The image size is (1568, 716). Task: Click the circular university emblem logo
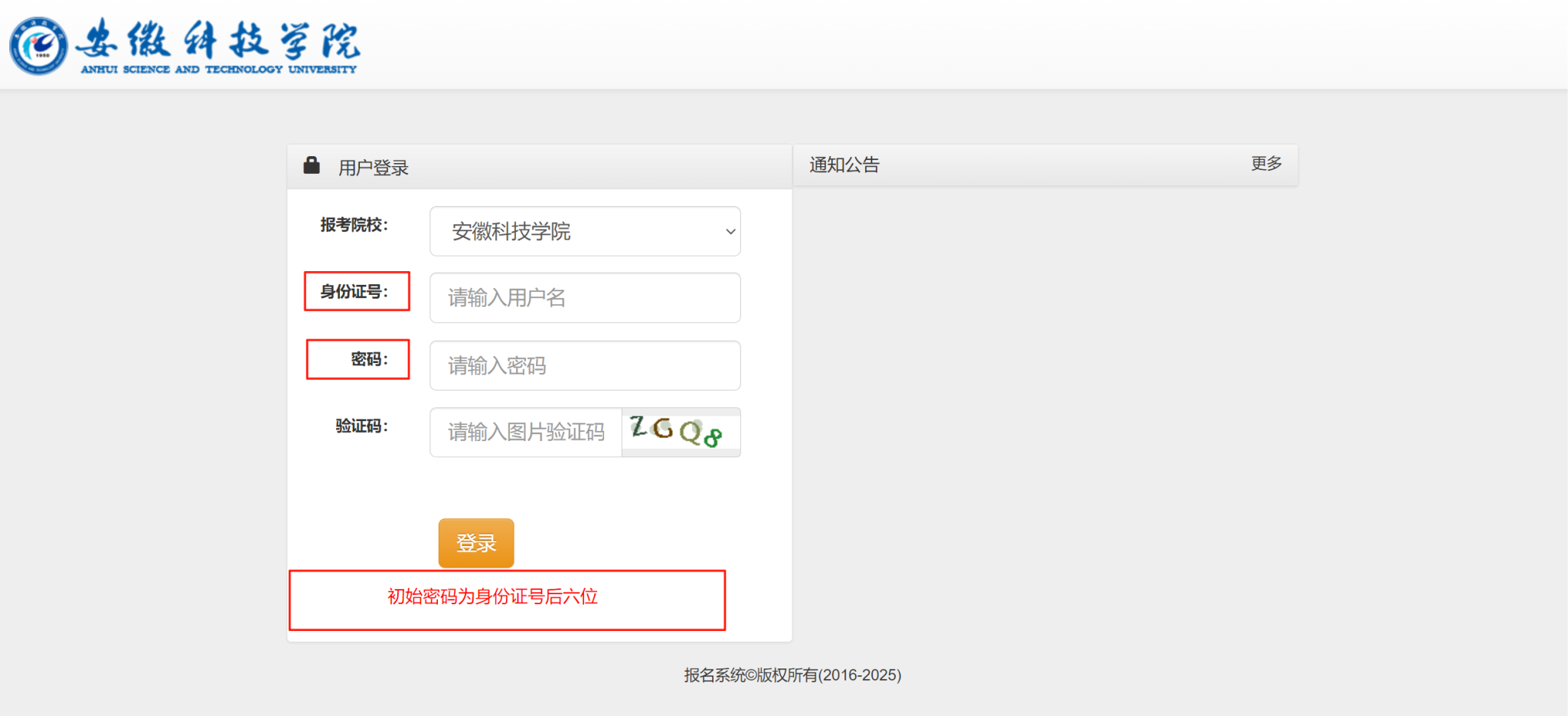coord(38,46)
